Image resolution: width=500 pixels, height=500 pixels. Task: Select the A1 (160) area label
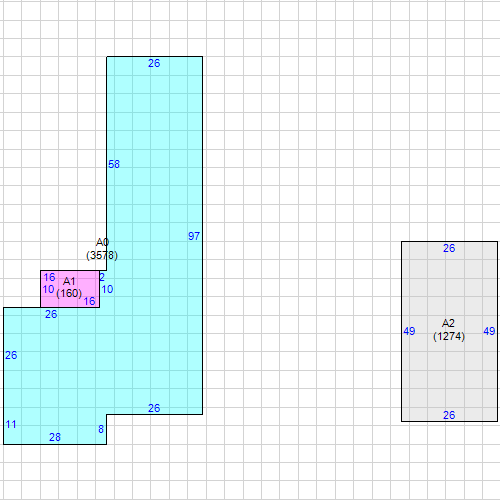click(69, 287)
